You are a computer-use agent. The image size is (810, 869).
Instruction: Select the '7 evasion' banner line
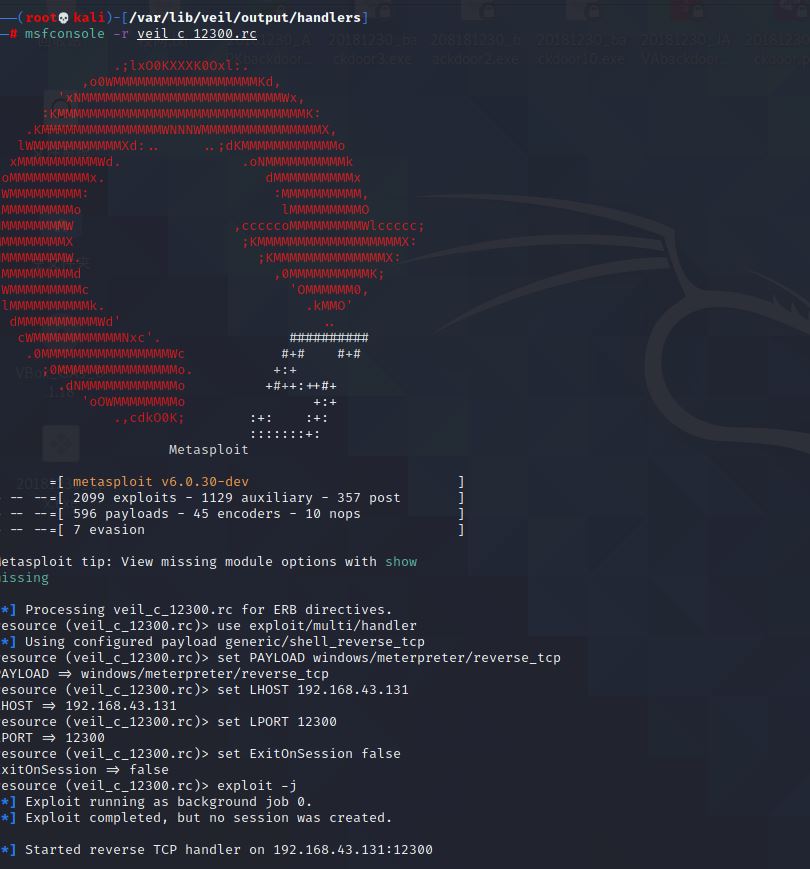click(109, 530)
